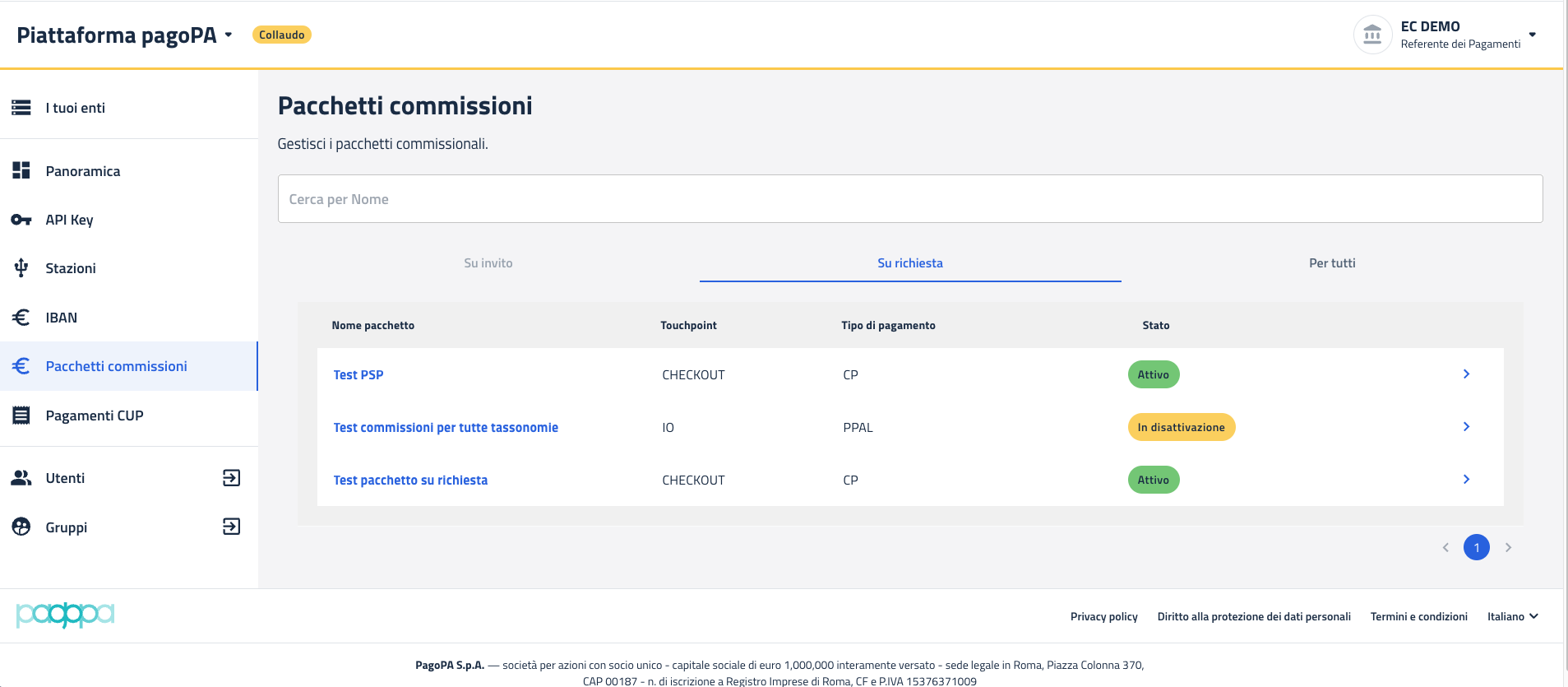Click the Cerca per Nome search field

(909, 199)
